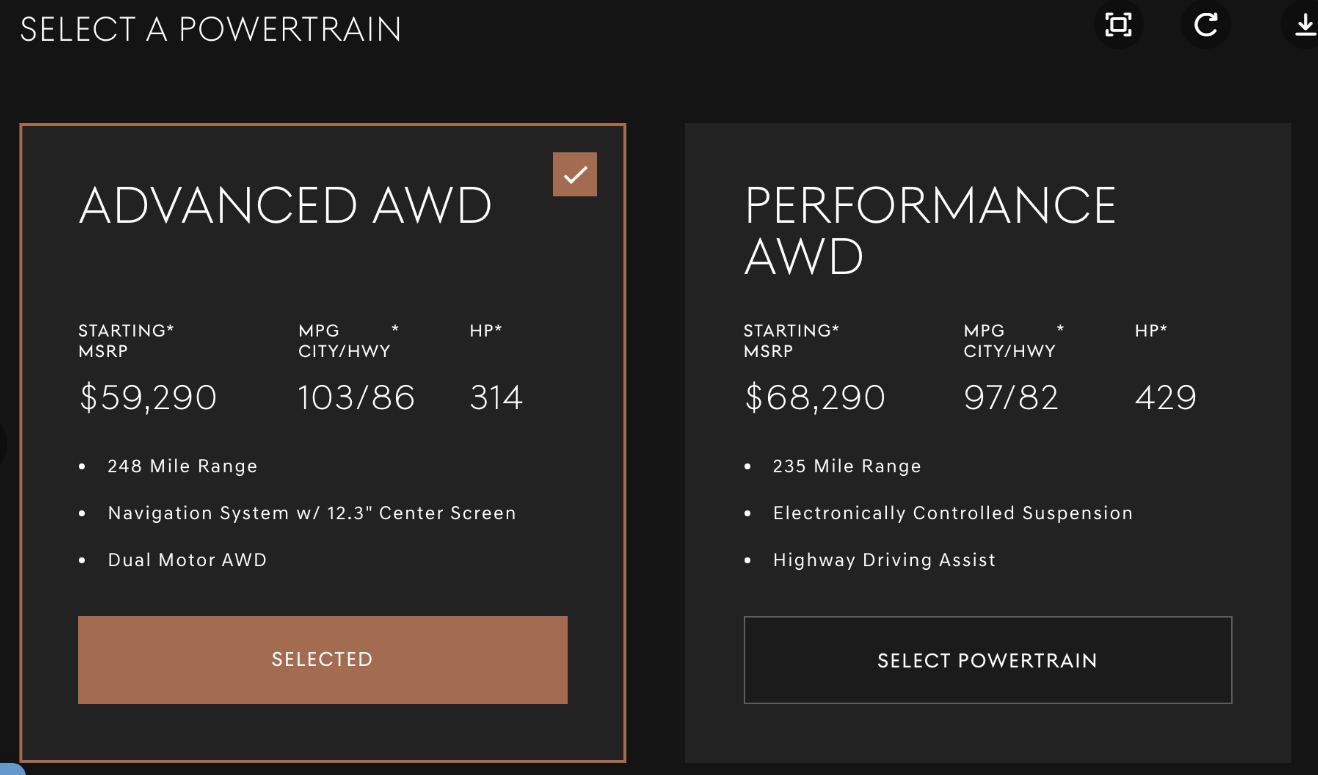
Task: Toggle the Advanced AWD selected checkmark
Action: click(575, 174)
